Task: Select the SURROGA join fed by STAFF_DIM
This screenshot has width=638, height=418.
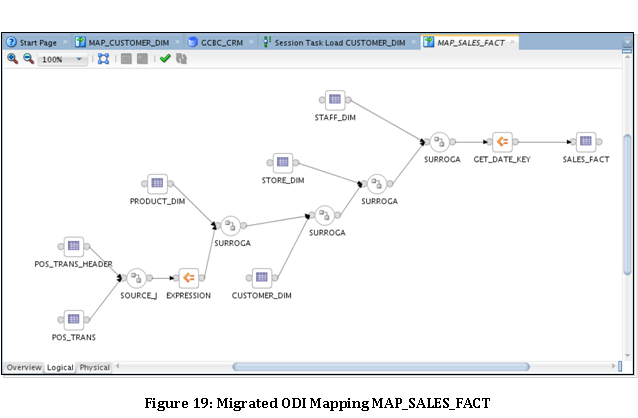Action: pyautogui.click(x=439, y=142)
